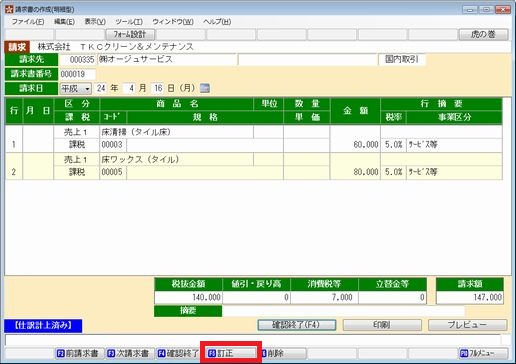Viewport: 516px width, 364px height.
Task: Click the F3 次請求書 function key
Action: 130,353
